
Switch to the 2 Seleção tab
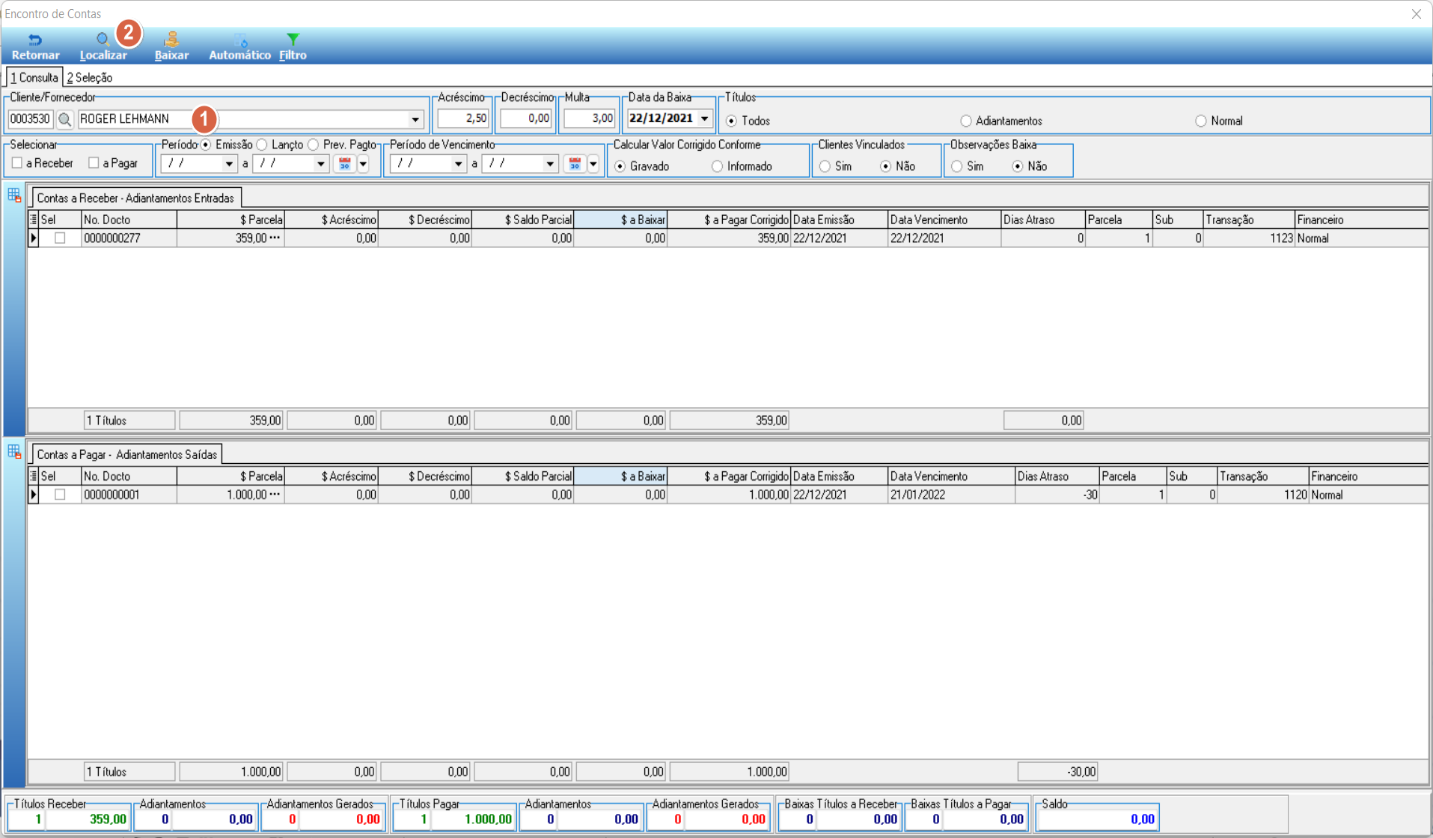89,77
